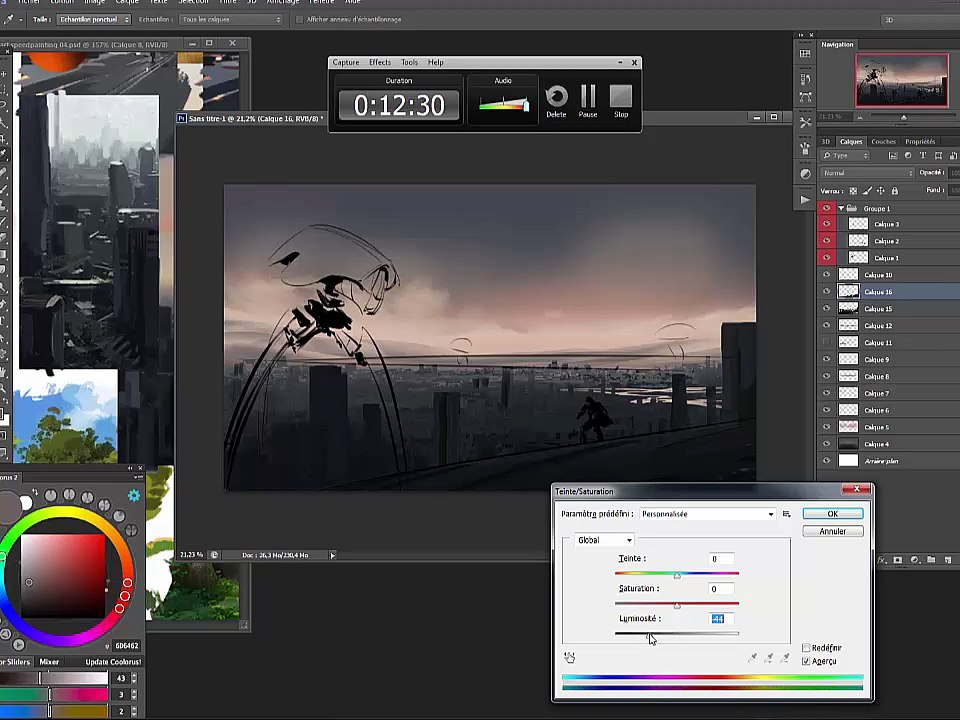
Task: Click Annuler in Teinte/Saturation dialog
Action: [833, 531]
